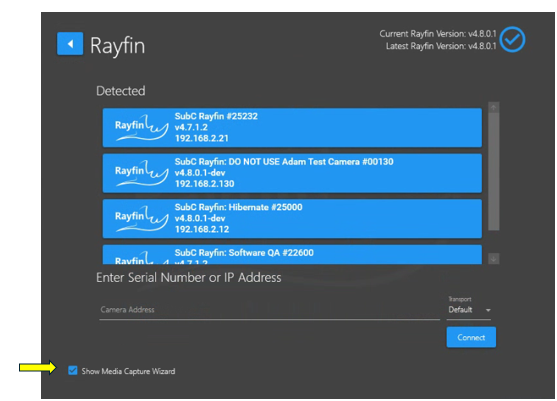
Task: Select SubC Rayfin #25232 at 192.168.2.21
Action: (x=292, y=128)
